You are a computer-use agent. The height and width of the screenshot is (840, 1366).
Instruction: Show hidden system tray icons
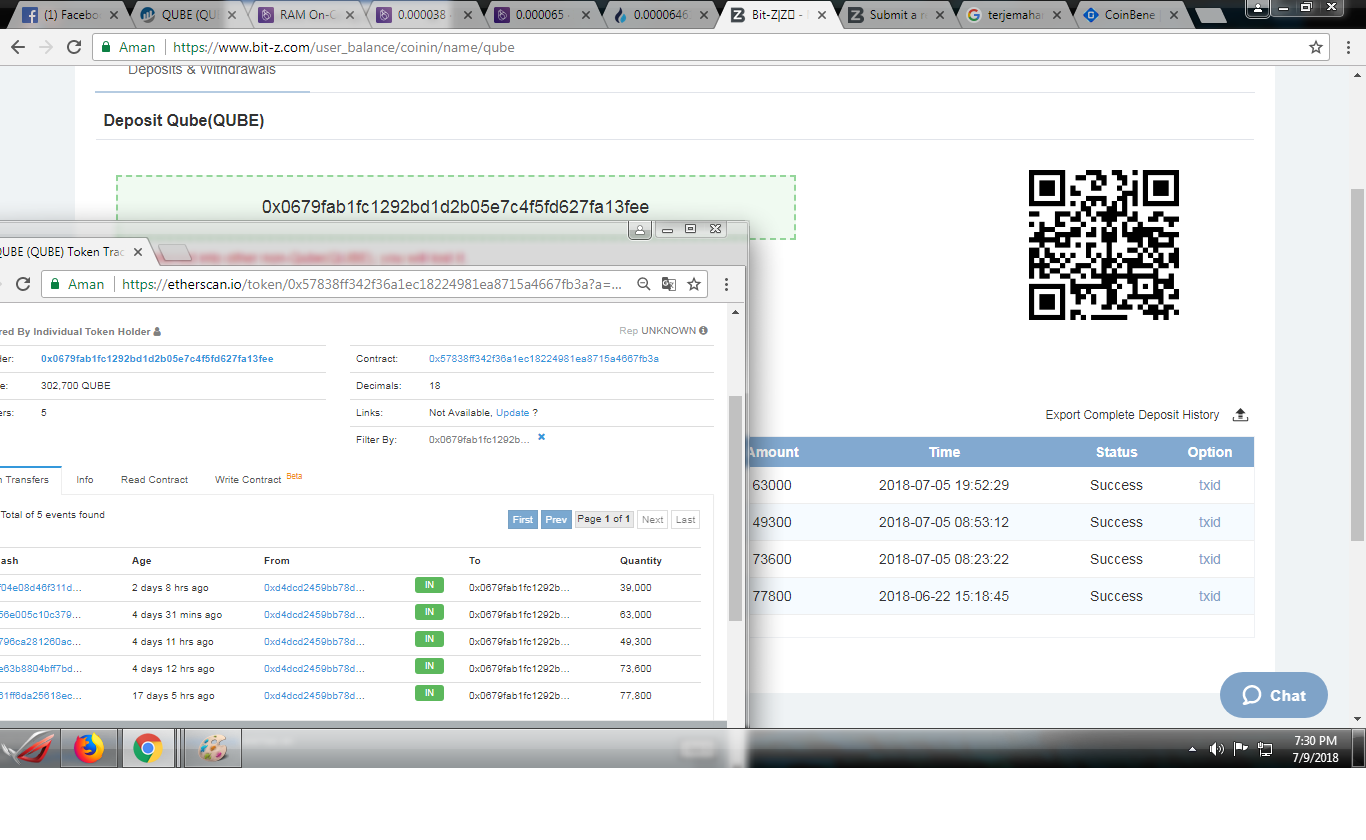tap(1193, 749)
